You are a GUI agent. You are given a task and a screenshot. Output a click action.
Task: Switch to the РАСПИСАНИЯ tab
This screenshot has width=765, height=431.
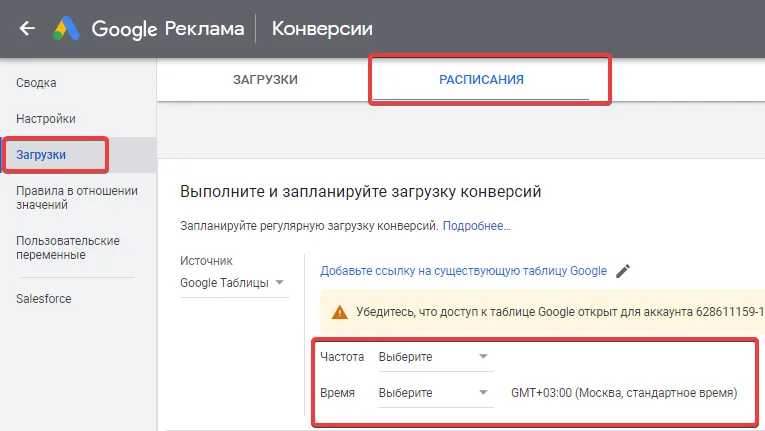click(x=481, y=80)
